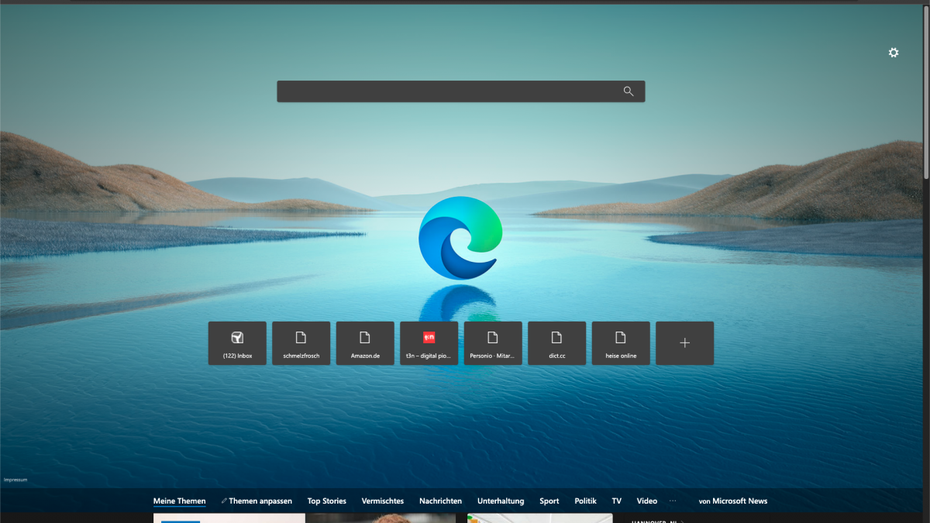Select the Meine Themen tab

pos(179,501)
